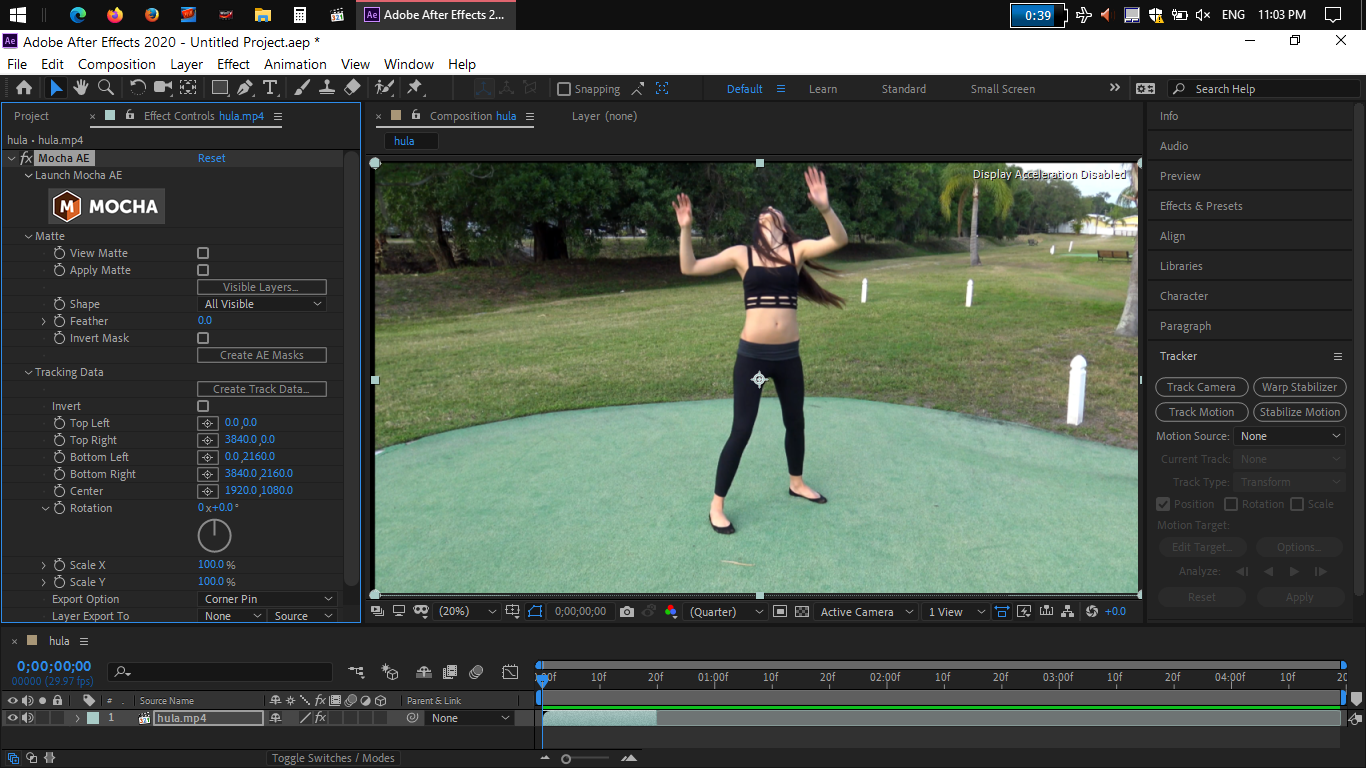Viewport: 1366px width, 768px height.
Task: Click the Track Camera button
Action: (1201, 387)
